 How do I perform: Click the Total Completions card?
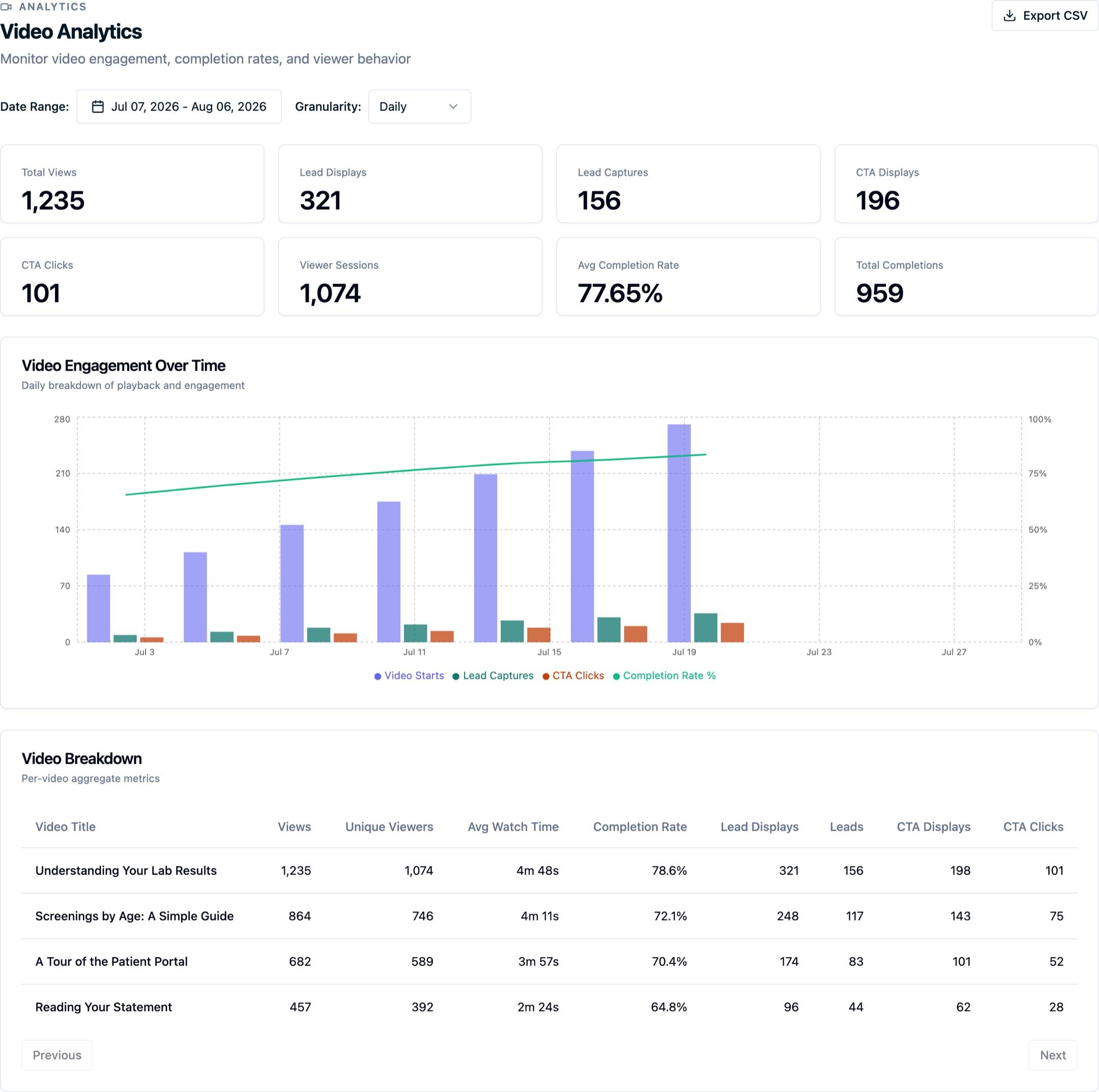pos(966,276)
